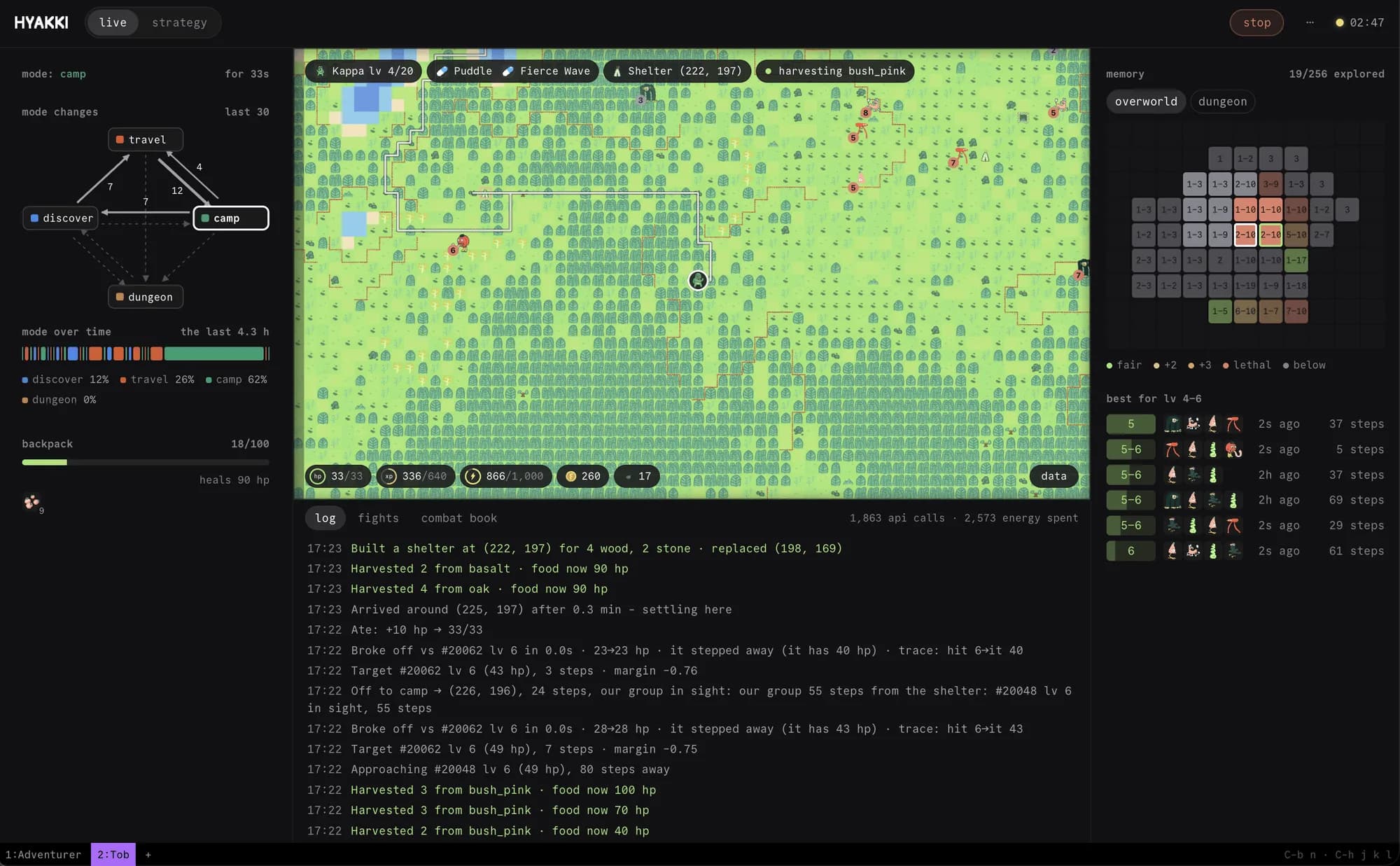
Task: Open the three-dot more menu
Action: [1310, 22]
